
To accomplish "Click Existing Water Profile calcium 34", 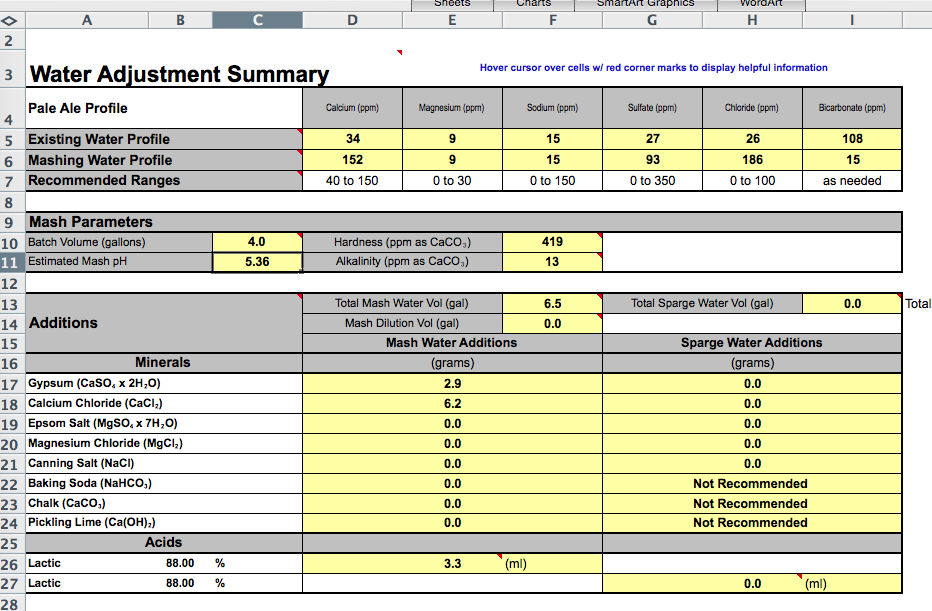I will (x=352, y=139).
